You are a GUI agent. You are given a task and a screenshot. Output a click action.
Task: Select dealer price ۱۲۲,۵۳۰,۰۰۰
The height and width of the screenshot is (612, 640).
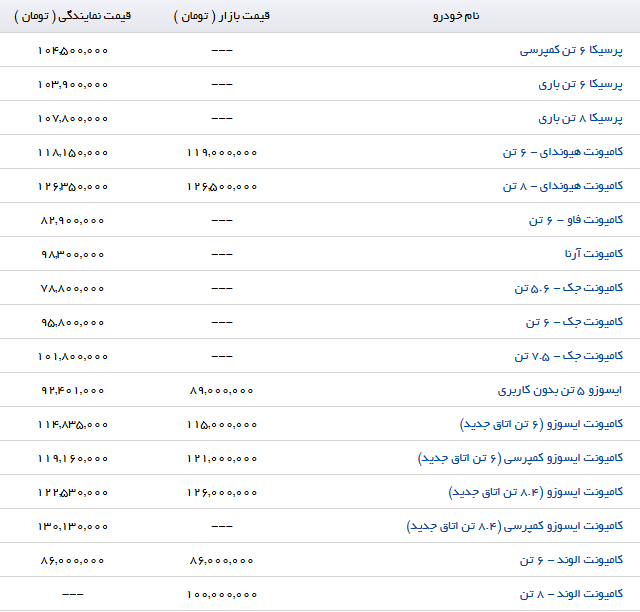coord(73,492)
